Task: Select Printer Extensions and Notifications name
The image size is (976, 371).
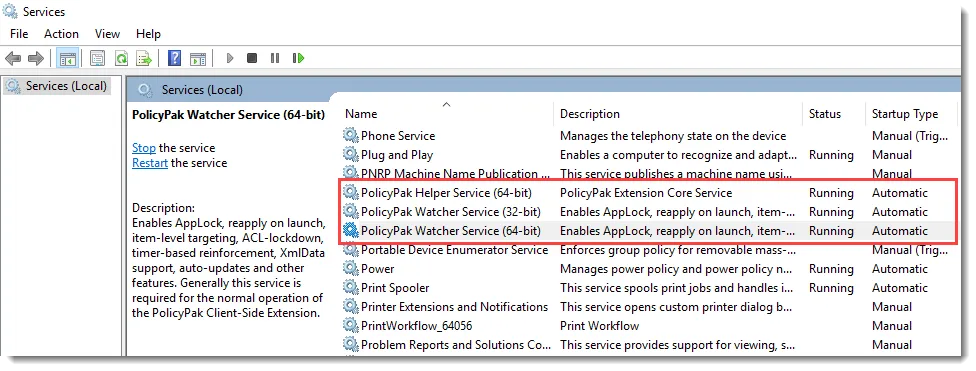Action: pyautogui.click(x=454, y=307)
